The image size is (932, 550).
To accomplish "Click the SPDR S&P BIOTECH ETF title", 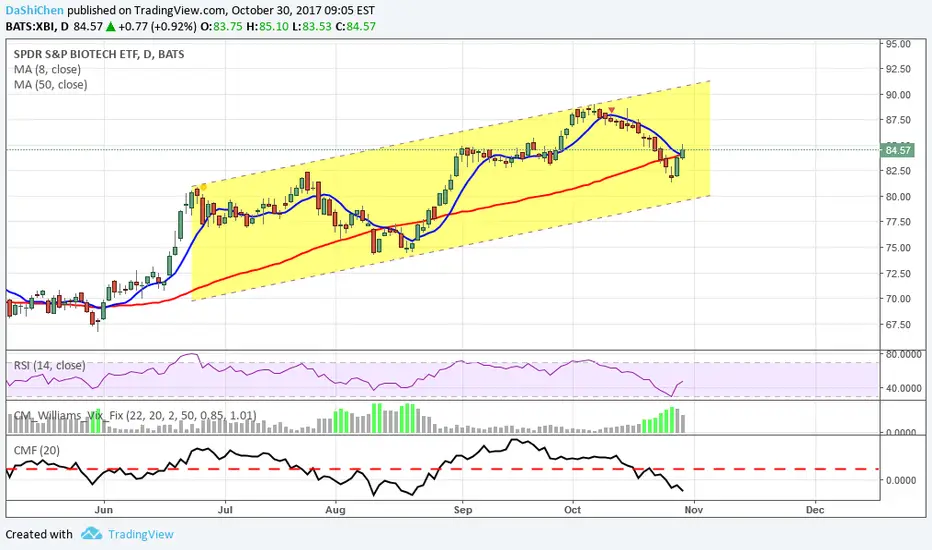I will pyautogui.click(x=99, y=54).
